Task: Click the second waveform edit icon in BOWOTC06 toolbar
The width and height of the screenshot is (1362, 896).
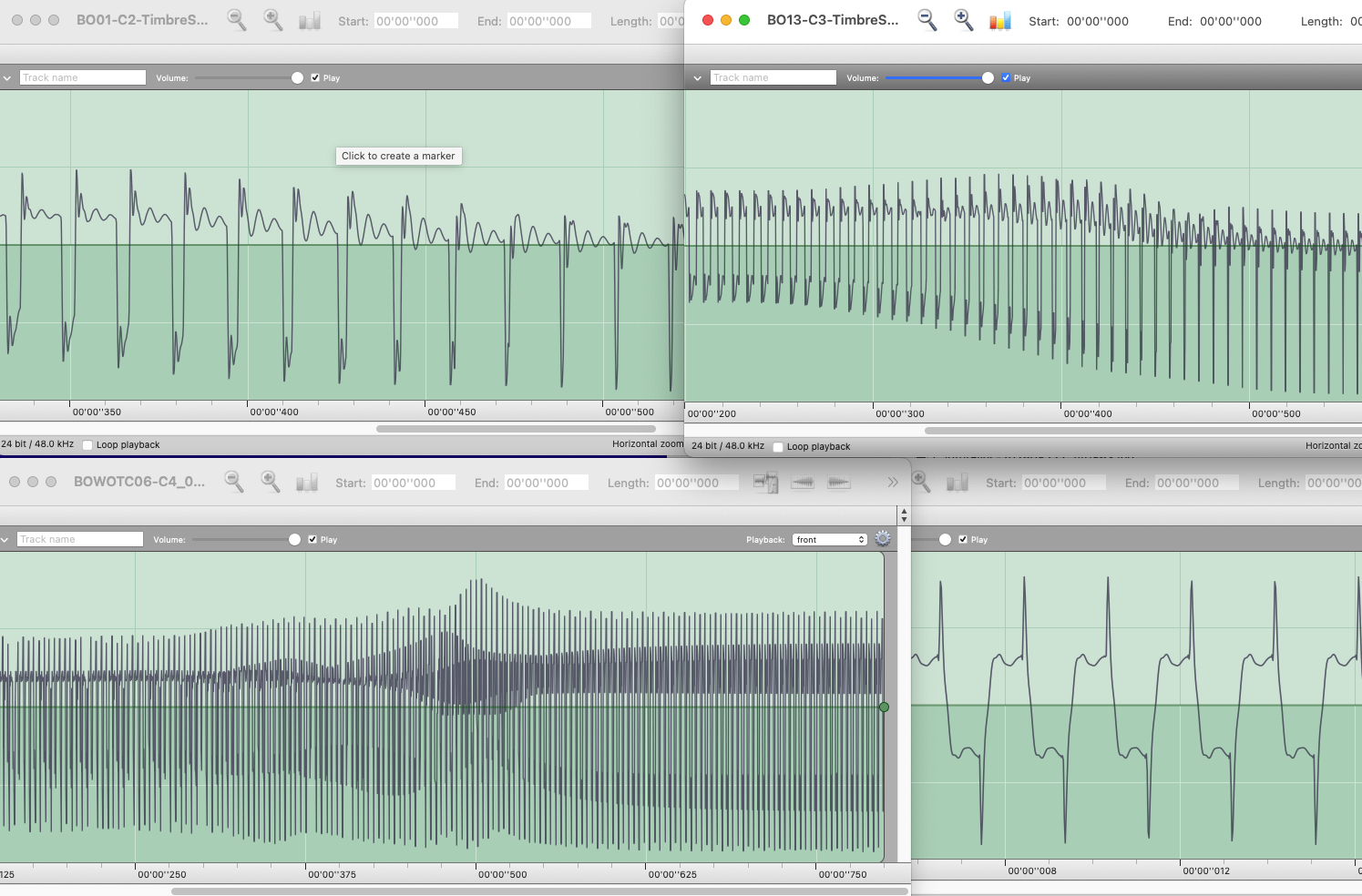Action: point(839,483)
